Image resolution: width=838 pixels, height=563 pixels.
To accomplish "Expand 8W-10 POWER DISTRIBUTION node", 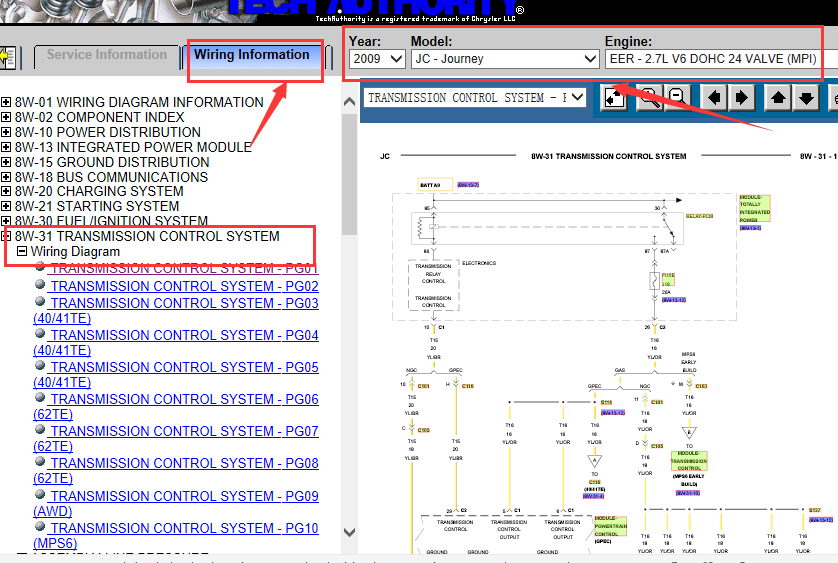I will point(6,132).
